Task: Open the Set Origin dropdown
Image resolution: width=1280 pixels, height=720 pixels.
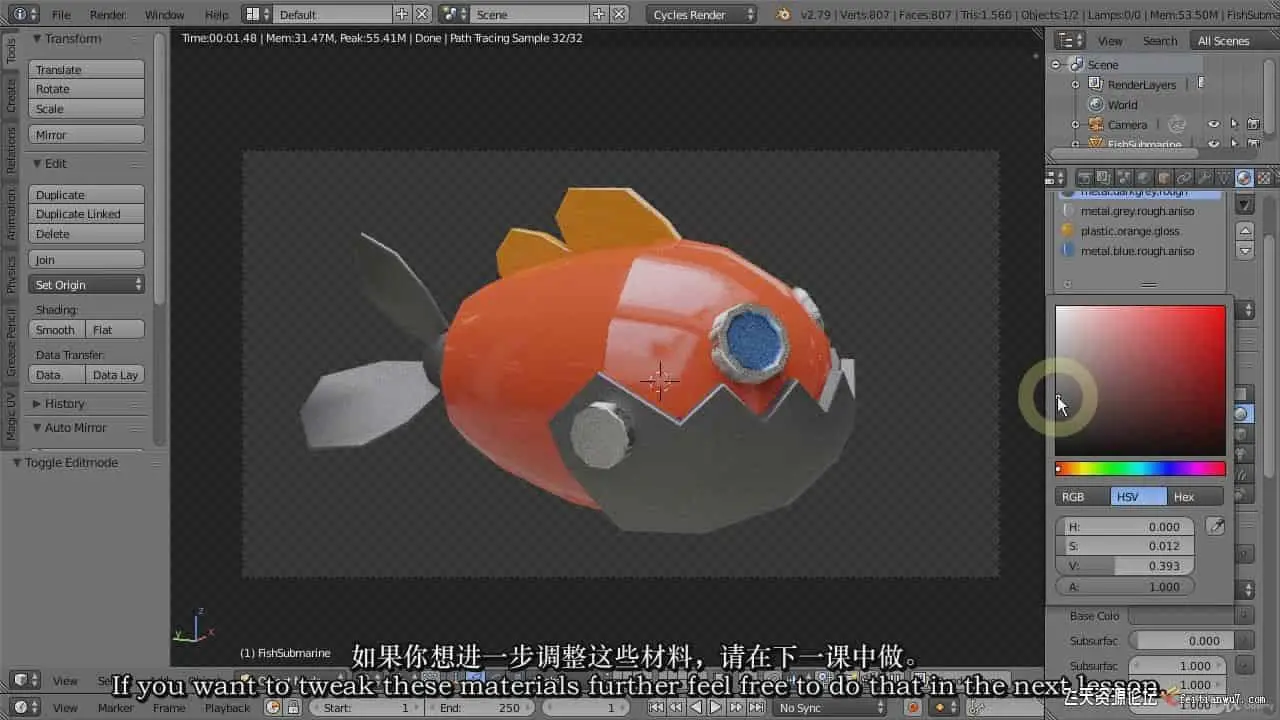Action: pyautogui.click(x=87, y=285)
